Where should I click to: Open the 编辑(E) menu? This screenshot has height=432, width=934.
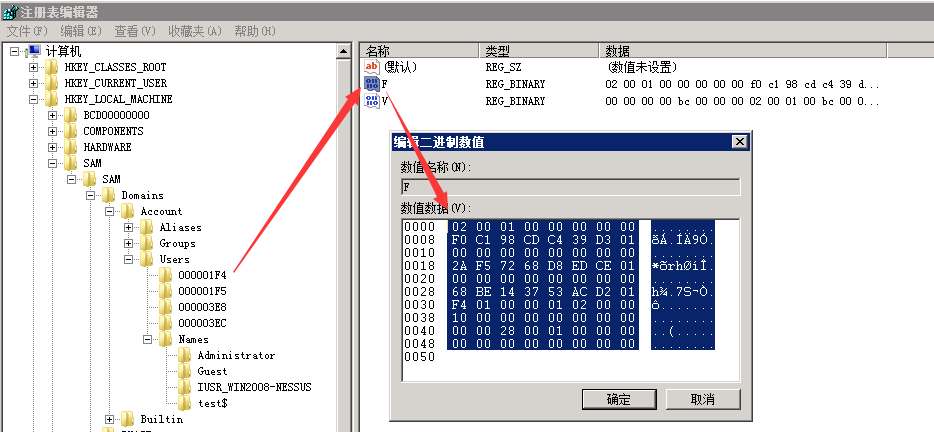pyautogui.click(x=80, y=31)
